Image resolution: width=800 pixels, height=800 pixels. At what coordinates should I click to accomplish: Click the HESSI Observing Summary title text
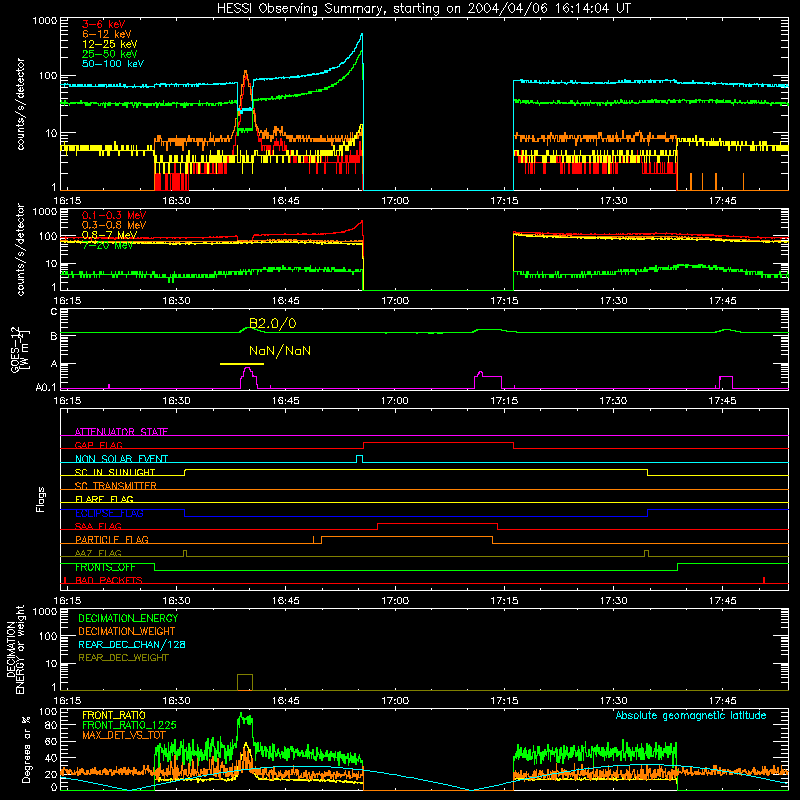click(x=423, y=9)
